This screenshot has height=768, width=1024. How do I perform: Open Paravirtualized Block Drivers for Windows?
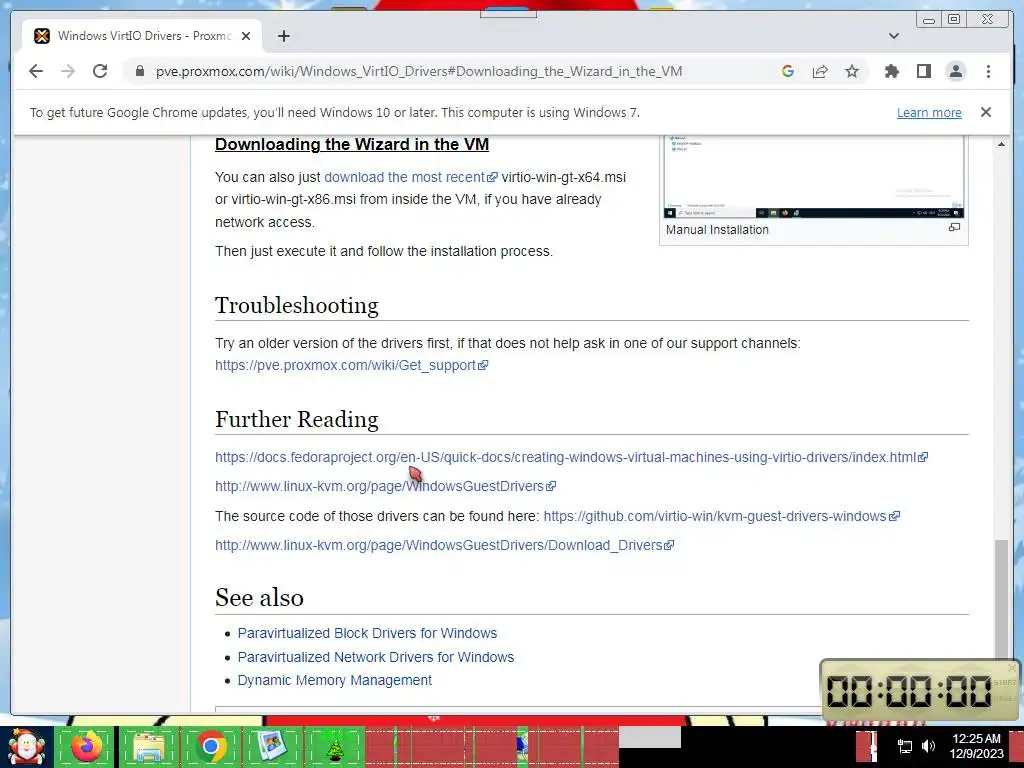367,633
